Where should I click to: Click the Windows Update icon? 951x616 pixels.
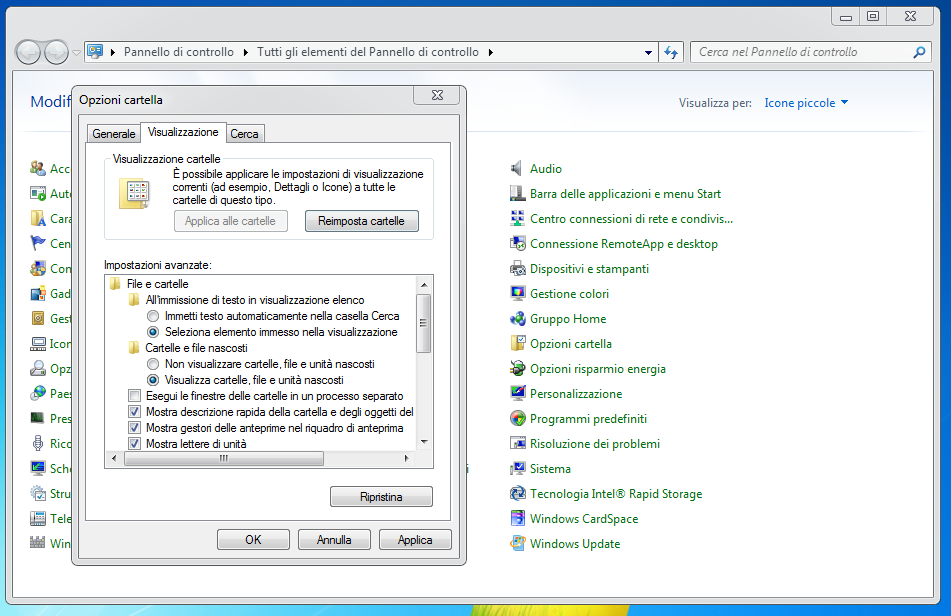[x=517, y=544]
